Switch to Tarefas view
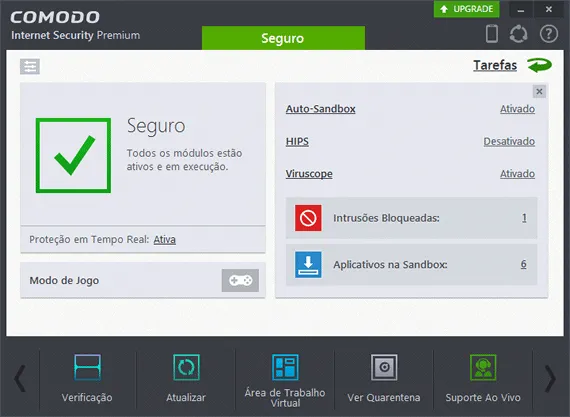570x417 pixels. [495, 65]
